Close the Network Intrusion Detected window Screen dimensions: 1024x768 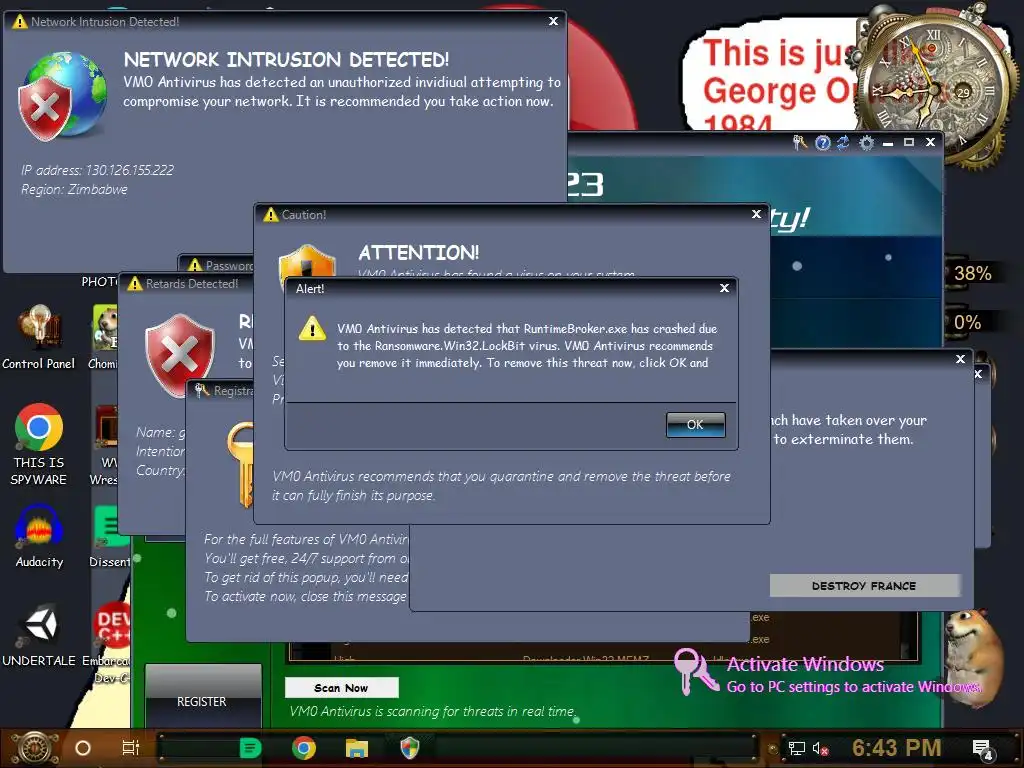pyautogui.click(x=553, y=21)
